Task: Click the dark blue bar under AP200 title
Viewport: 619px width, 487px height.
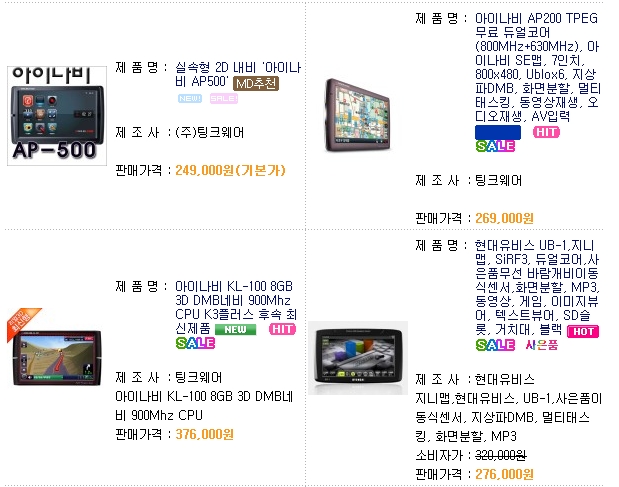Action: tap(498, 132)
